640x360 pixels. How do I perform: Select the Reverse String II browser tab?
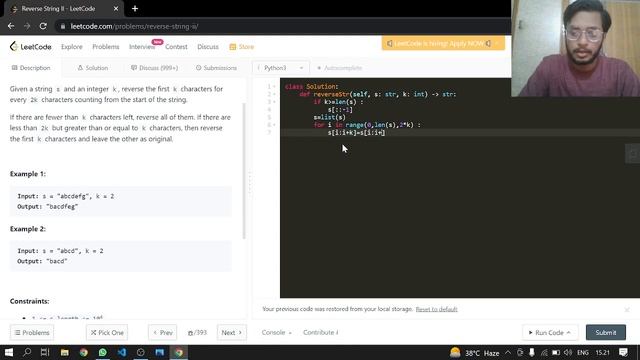(63, 9)
